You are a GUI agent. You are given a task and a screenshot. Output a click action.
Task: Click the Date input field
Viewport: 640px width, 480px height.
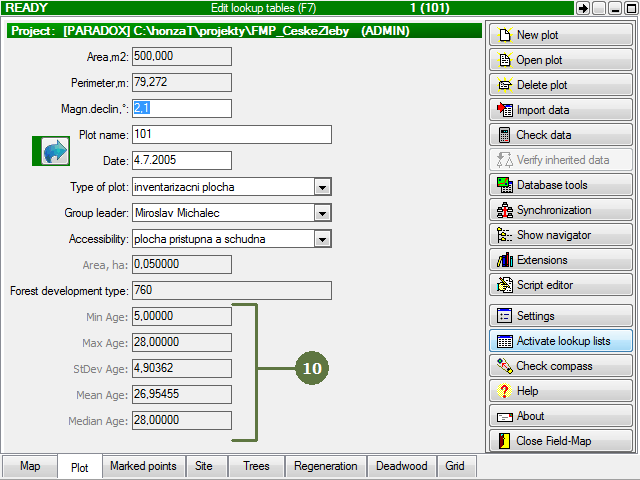tap(181, 160)
